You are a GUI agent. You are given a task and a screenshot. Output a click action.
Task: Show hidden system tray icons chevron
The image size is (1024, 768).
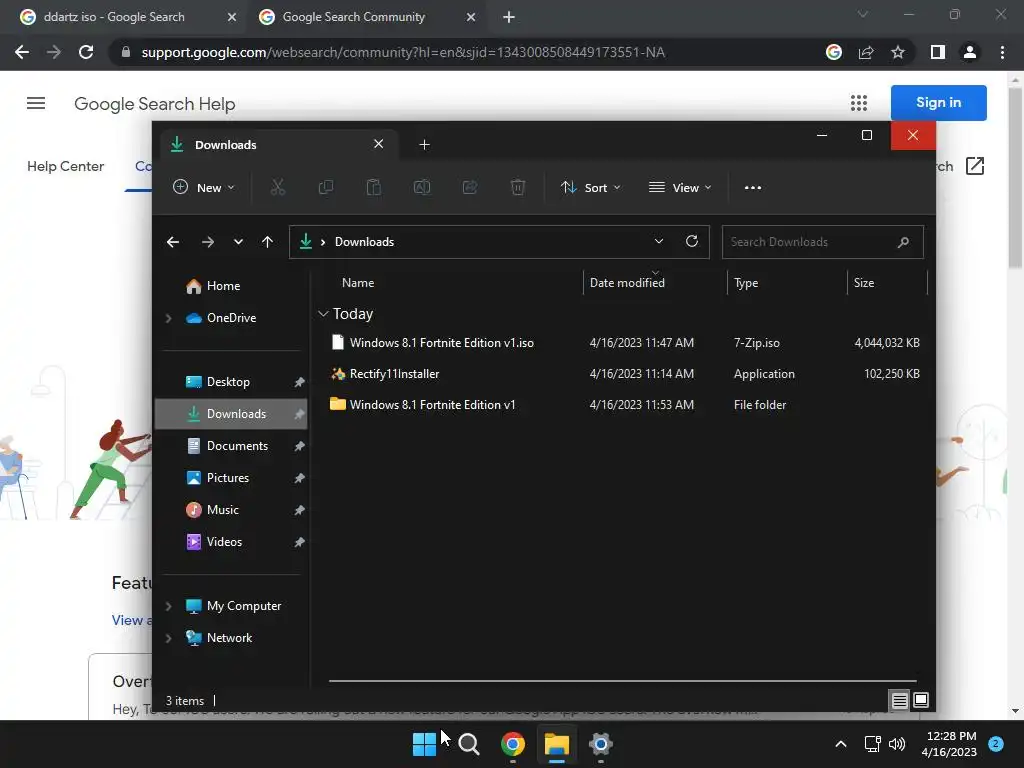(x=841, y=744)
